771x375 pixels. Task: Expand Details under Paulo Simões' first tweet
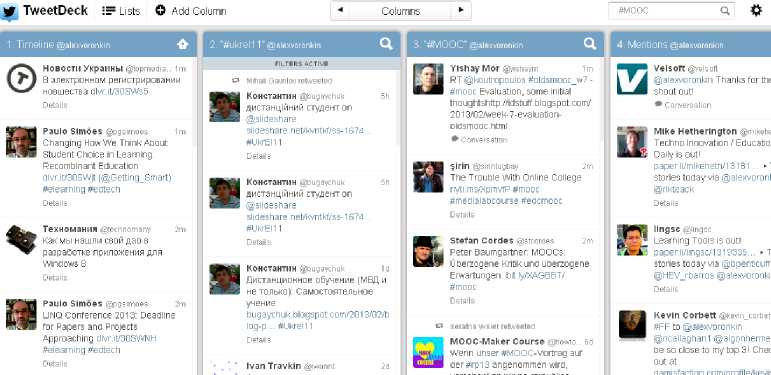coord(55,203)
